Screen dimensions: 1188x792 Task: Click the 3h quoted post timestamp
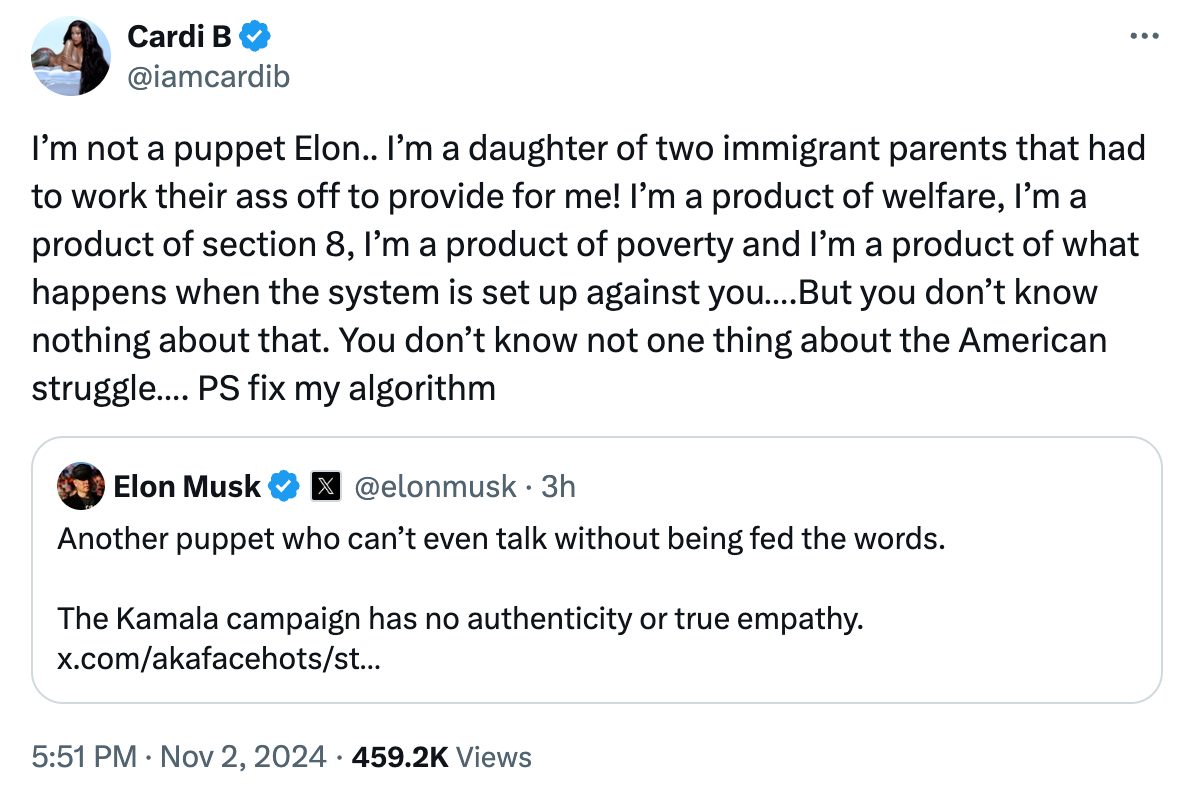[x=558, y=487]
